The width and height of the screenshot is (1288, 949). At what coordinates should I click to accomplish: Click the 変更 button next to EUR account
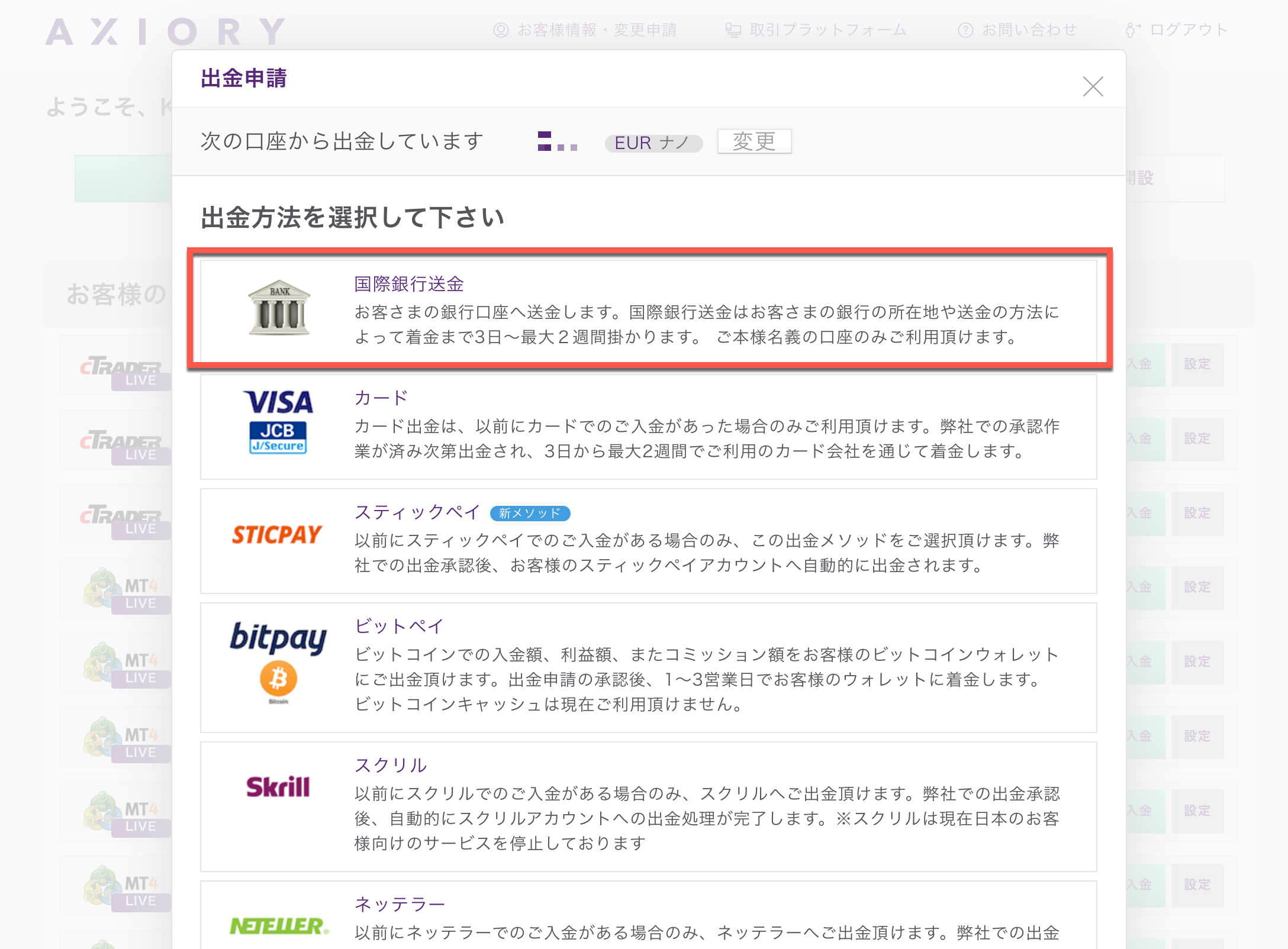[754, 141]
